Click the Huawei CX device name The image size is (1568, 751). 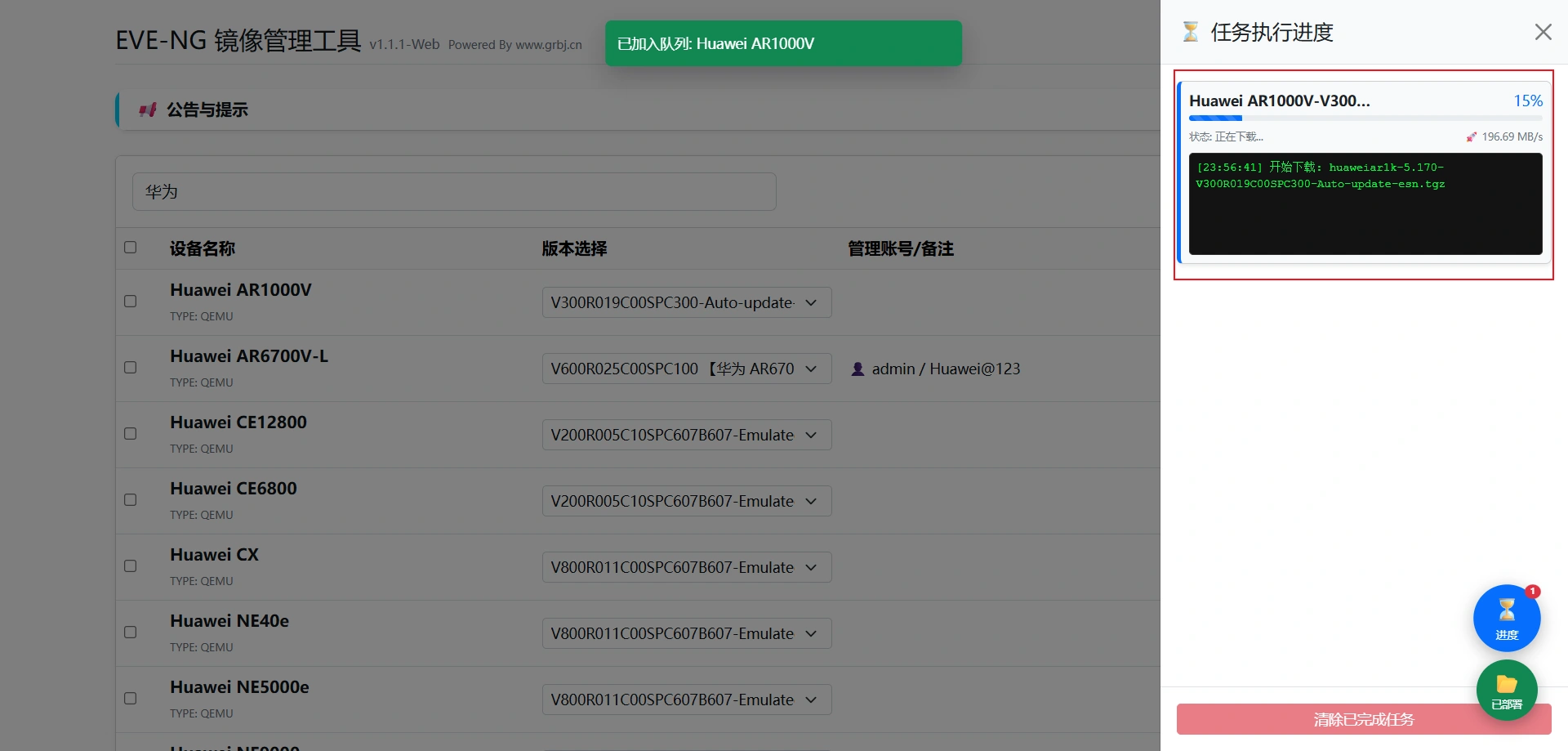click(214, 555)
